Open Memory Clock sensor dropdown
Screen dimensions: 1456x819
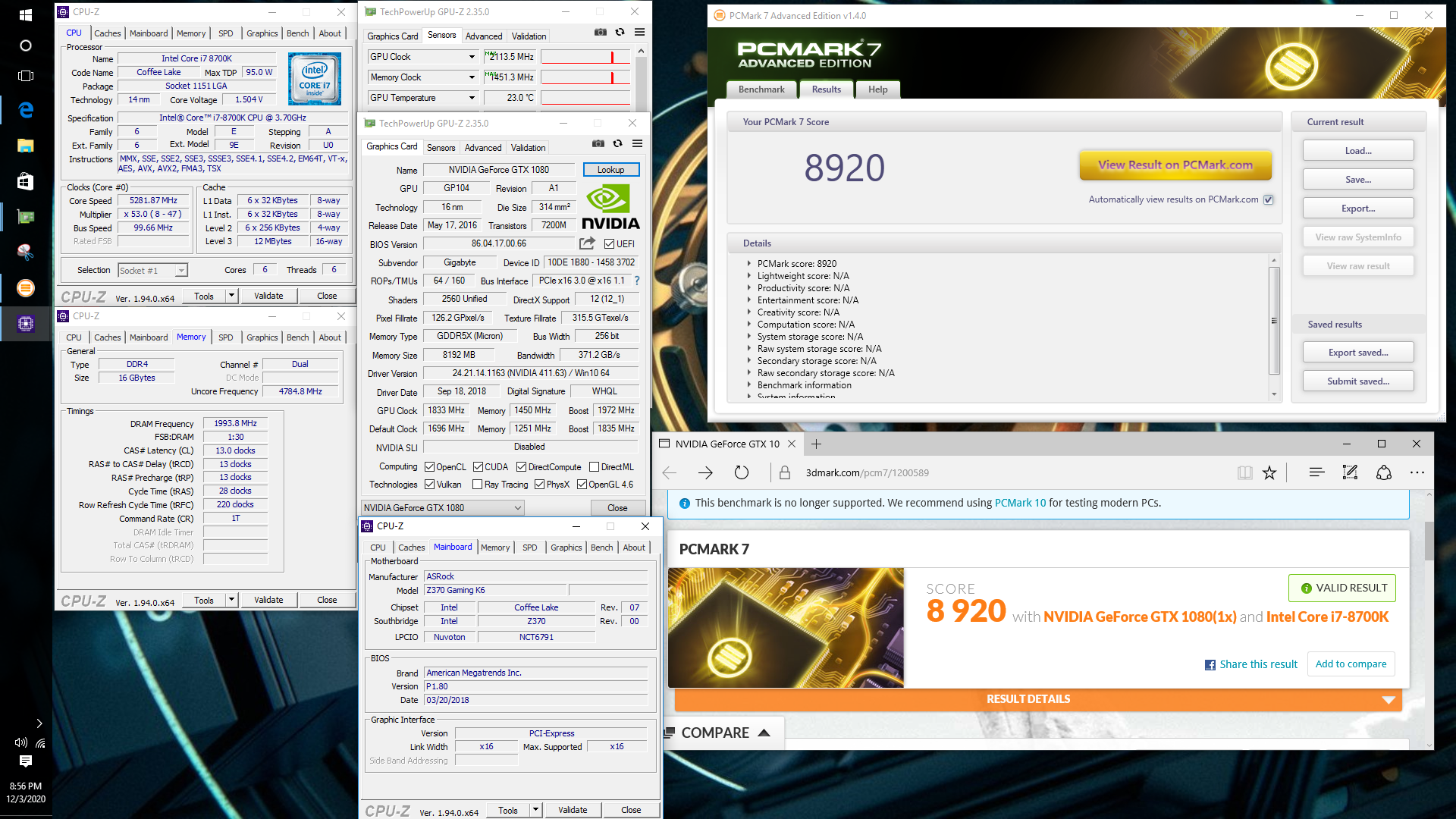point(472,77)
